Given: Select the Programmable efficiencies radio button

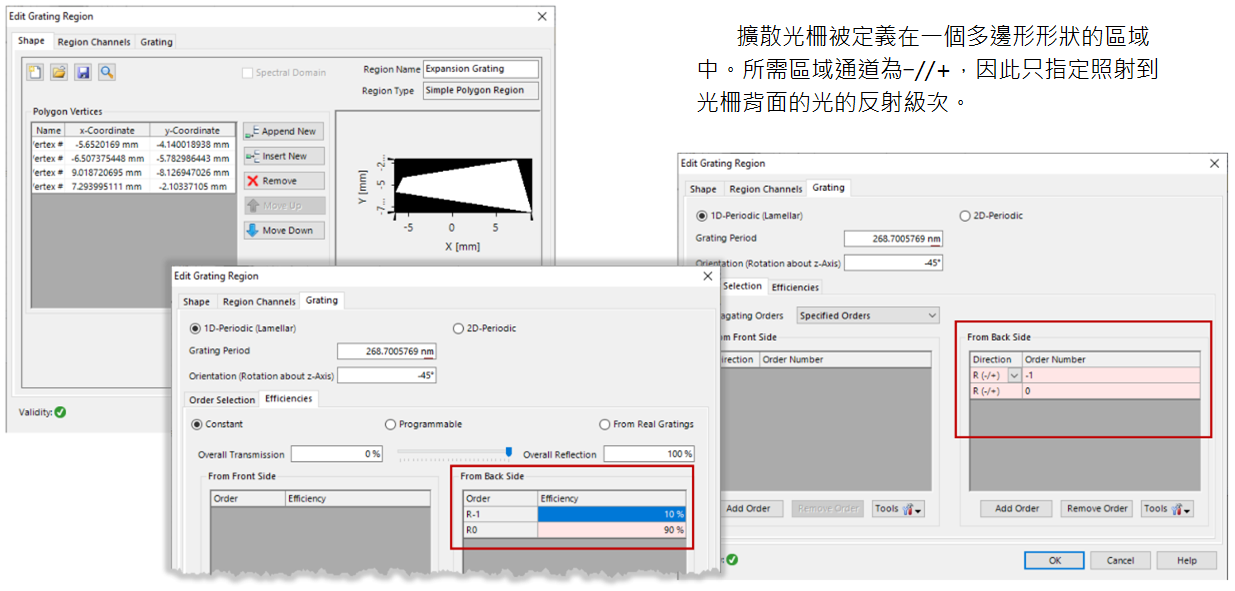Looking at the screenshot, I should pos(391,424).
